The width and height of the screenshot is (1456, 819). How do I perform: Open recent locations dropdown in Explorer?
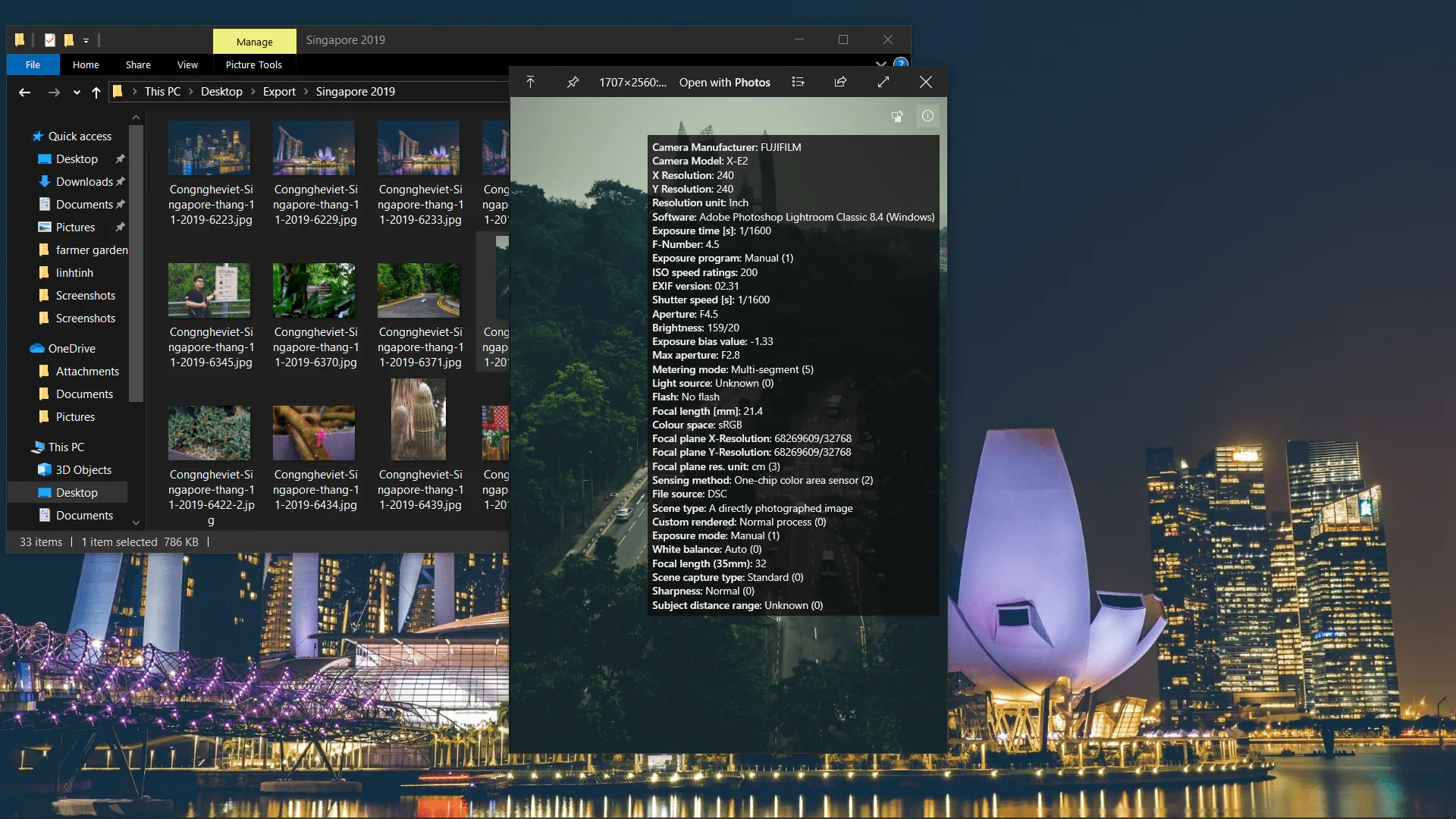[x=77, y=93]
